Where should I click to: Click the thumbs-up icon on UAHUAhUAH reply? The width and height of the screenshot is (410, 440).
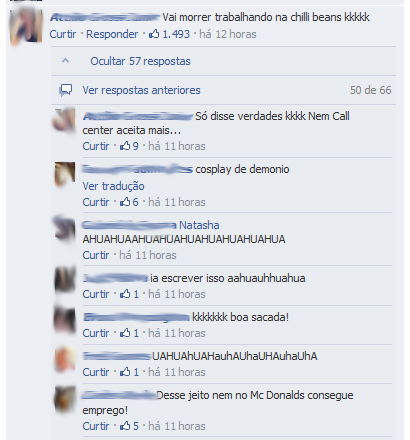(x=125, y=372)
